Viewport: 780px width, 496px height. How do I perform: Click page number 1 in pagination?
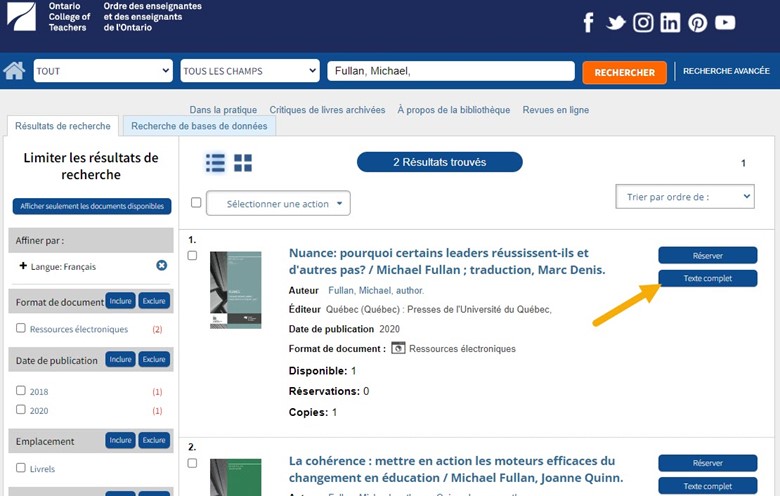click(x=743, y=163)
